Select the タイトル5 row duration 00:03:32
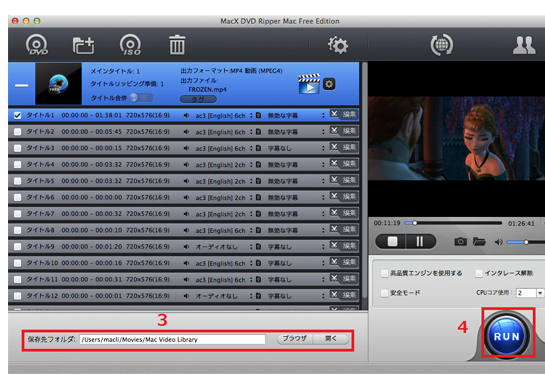Viewport: 545px width, 388px height. pos(109,181)
